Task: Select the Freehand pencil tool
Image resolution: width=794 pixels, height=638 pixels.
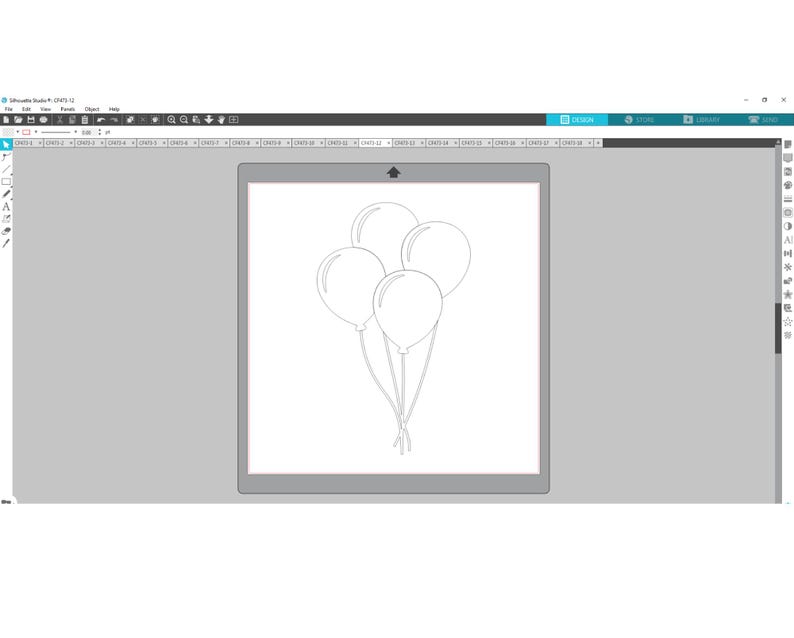Action: coord(6,194)
